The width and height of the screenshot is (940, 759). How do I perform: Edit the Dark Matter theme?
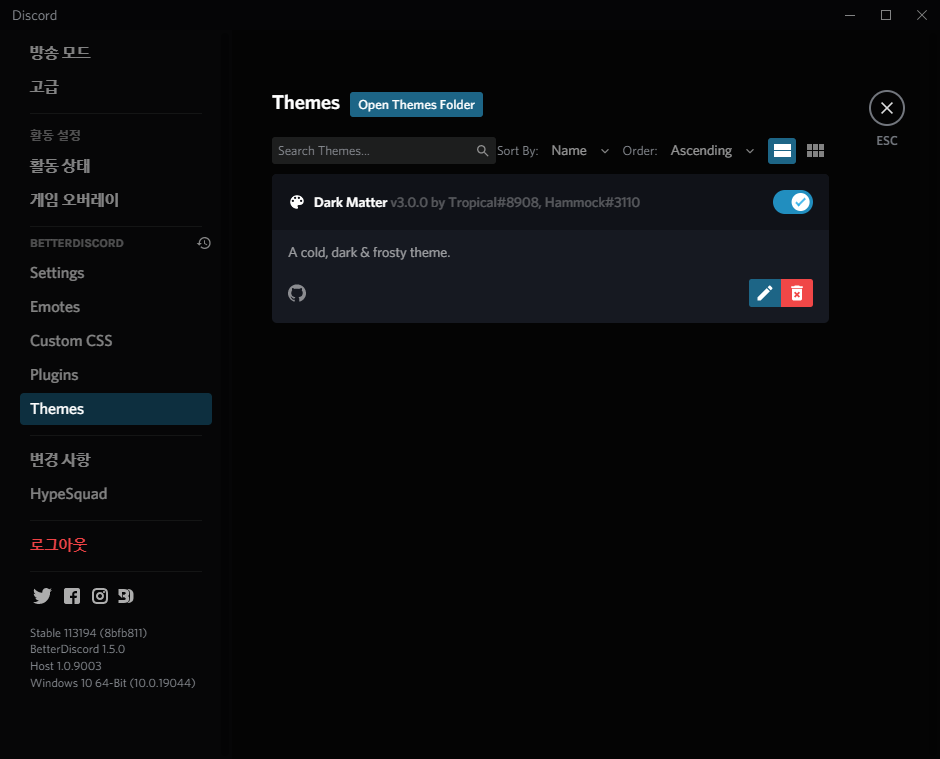[x=765, y=293]
